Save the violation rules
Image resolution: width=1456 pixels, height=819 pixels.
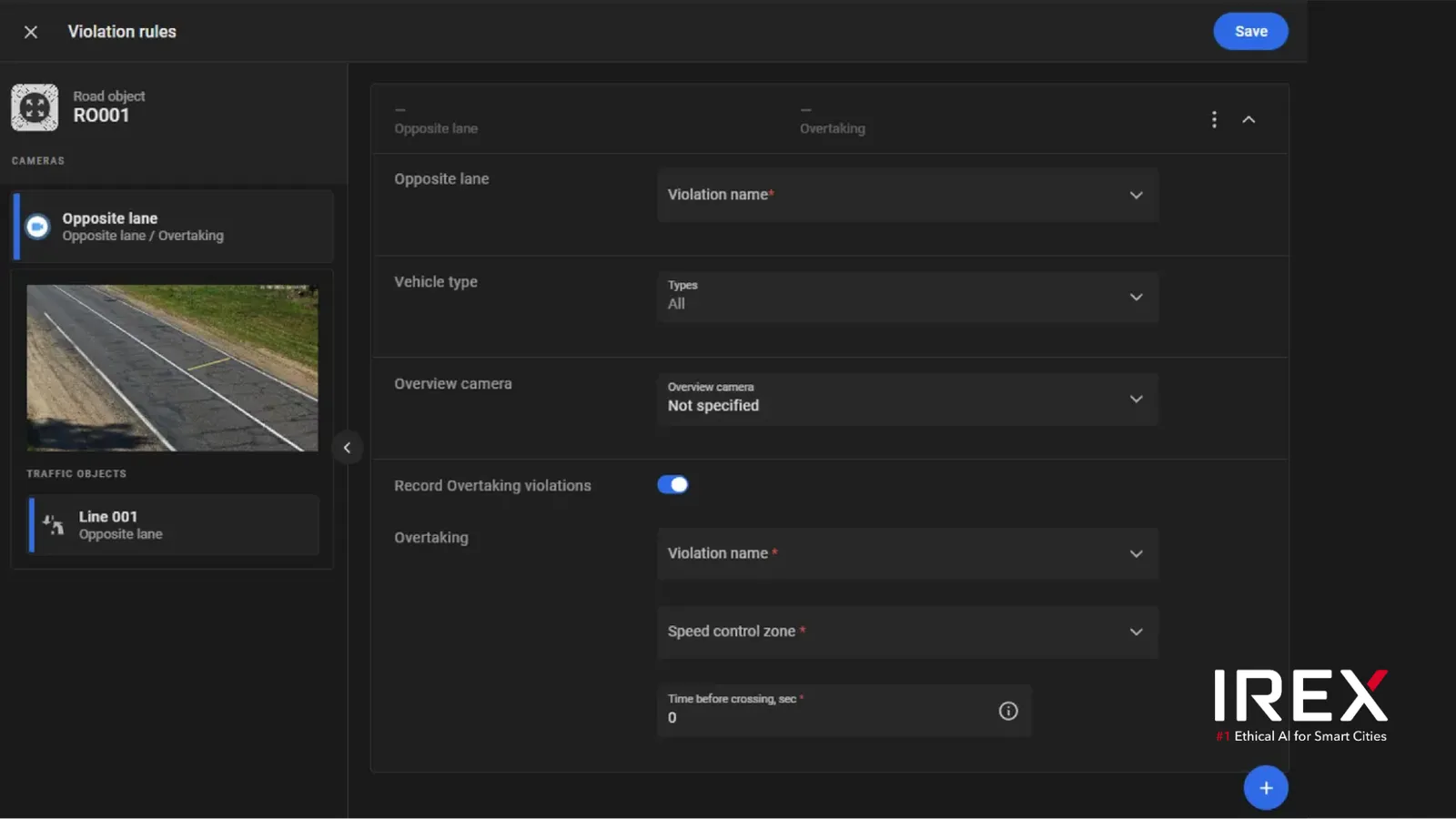(x=1250, y=31)
